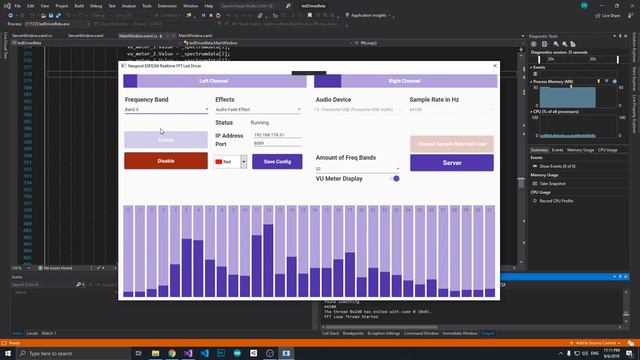The height and width of the screenshot is (360, 640).
Task: Open the Extensions menu
Action: 167,6
